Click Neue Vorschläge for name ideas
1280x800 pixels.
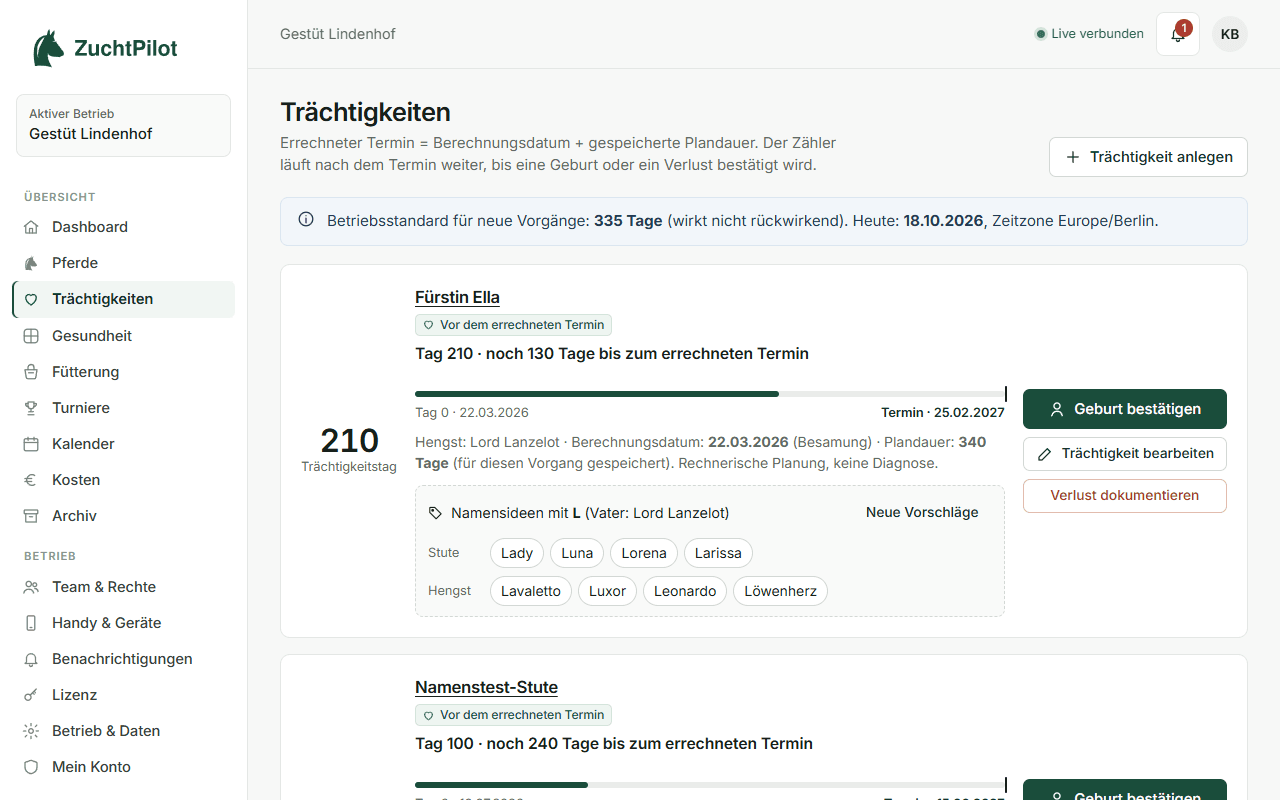[x=922, y=512]
